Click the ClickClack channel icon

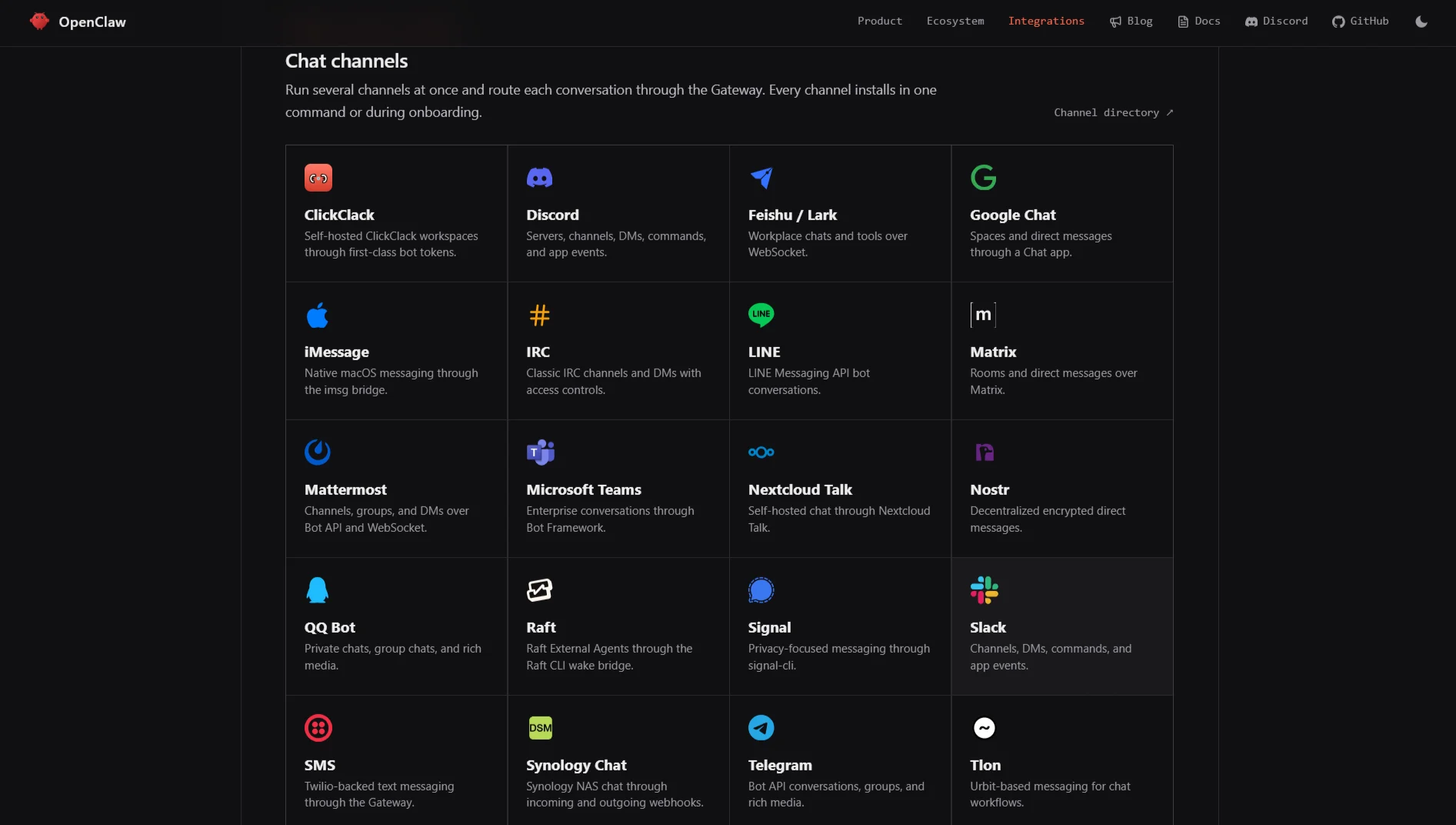[x=318, y=178]
